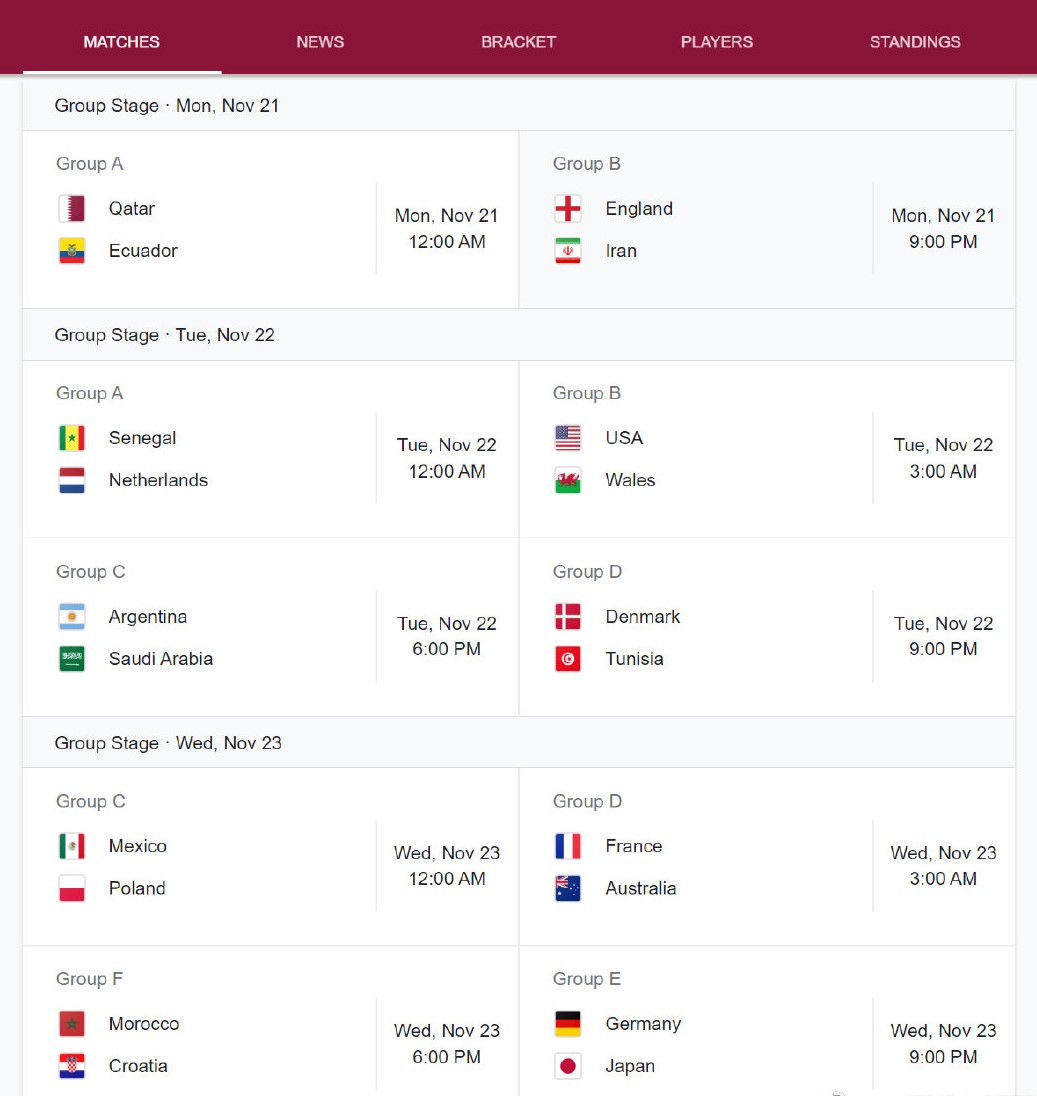Click the Tunisia flag icon
The width and height of the screenshot is (1037, 1096).
(x=568, y=659)
